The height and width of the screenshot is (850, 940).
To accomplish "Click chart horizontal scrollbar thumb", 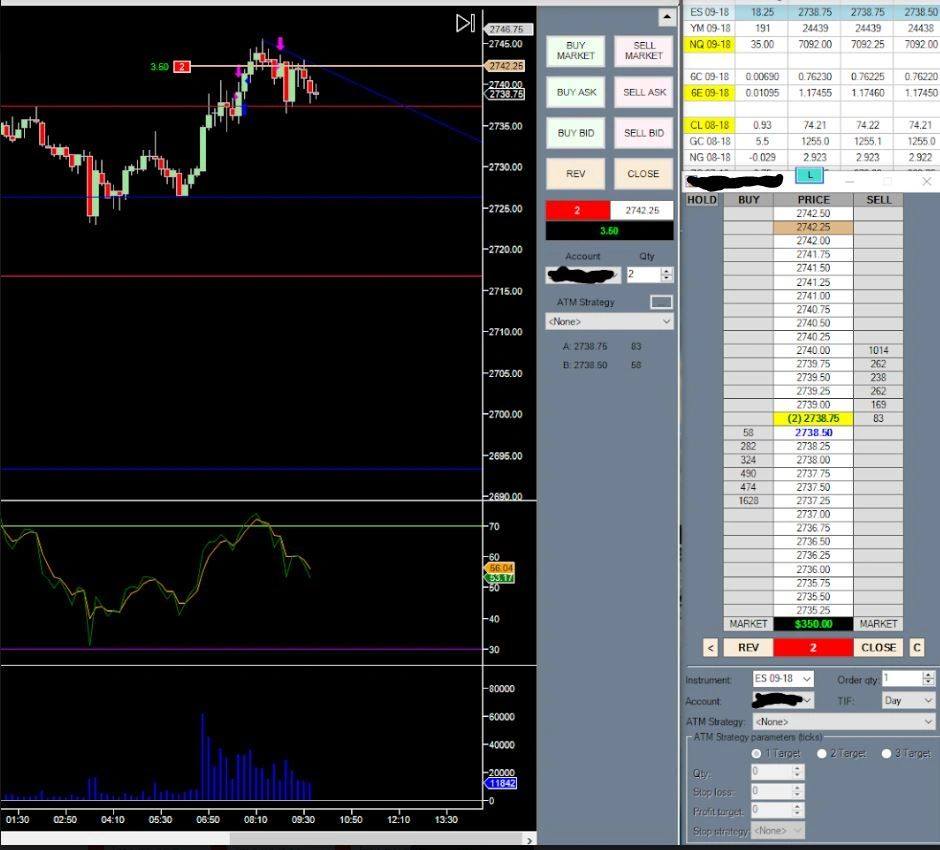I will 376,840.
